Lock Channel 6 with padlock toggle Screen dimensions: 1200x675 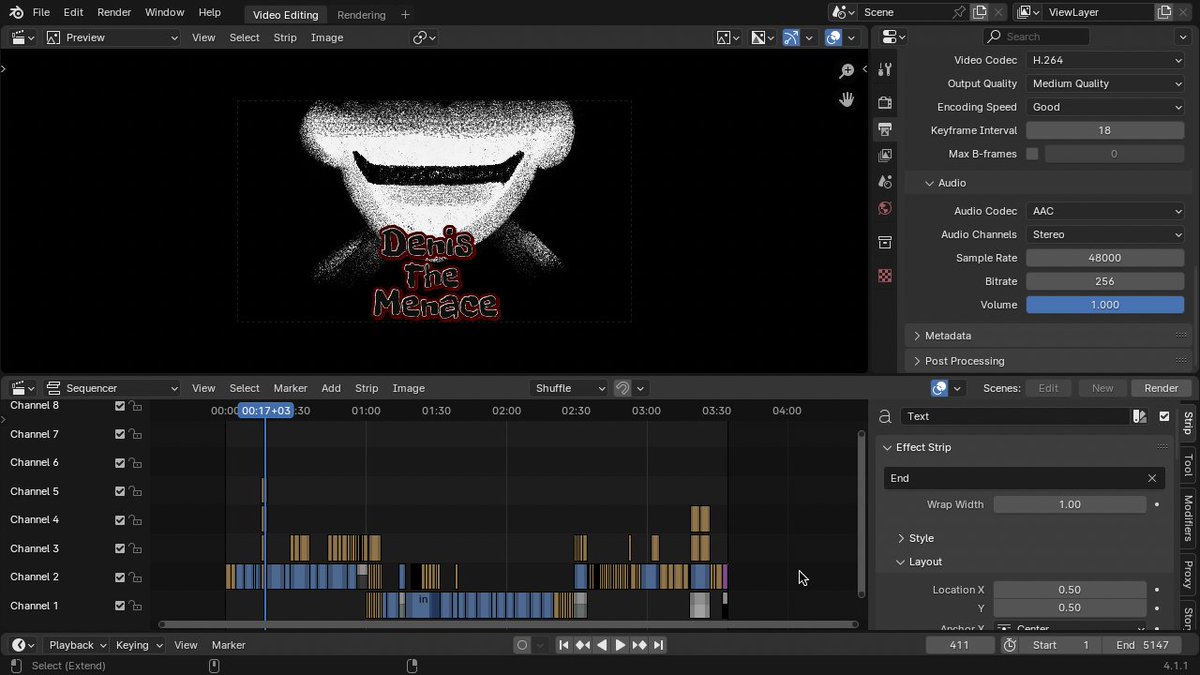tap(134, 462)
